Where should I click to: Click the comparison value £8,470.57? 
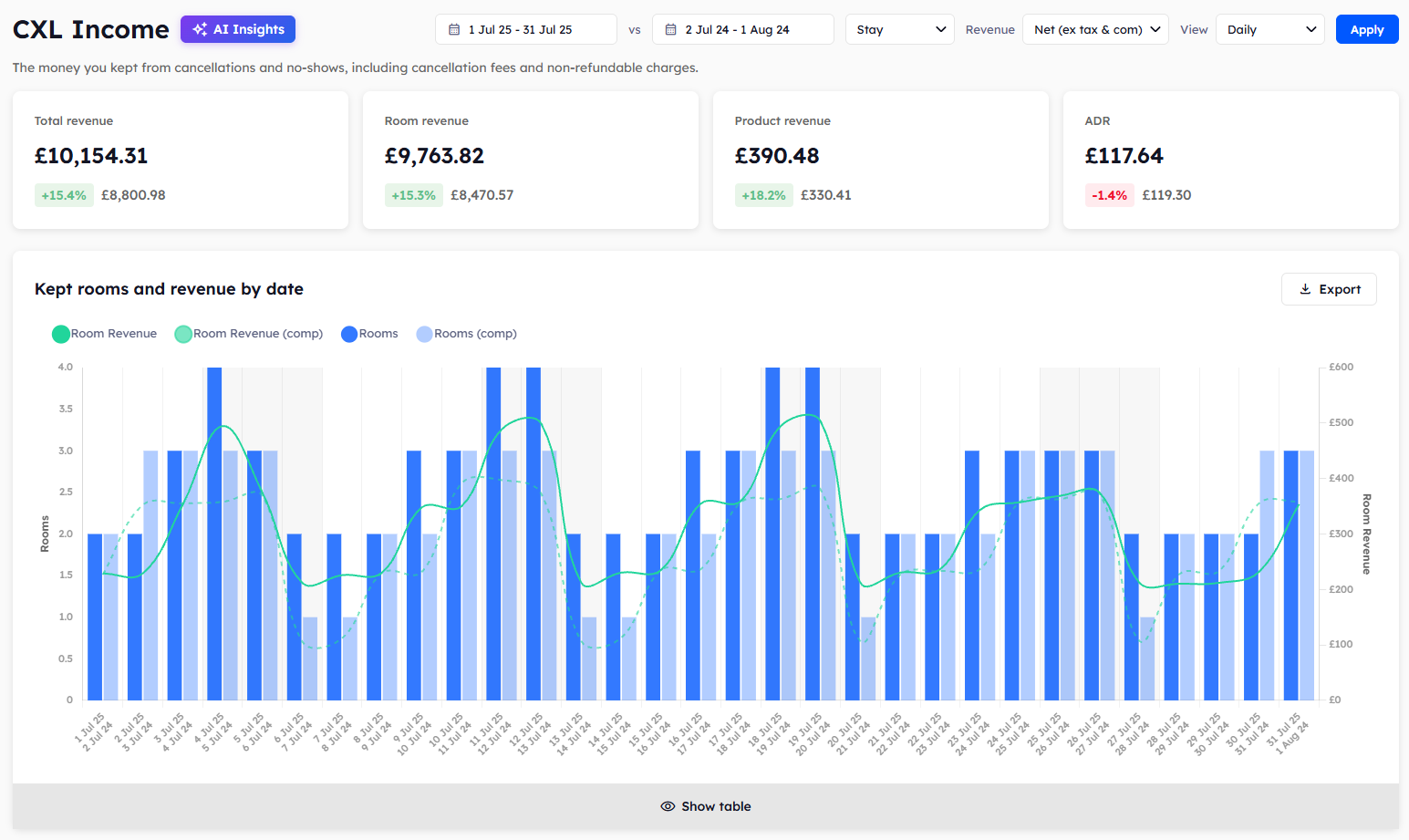click(x=482, y=195)
